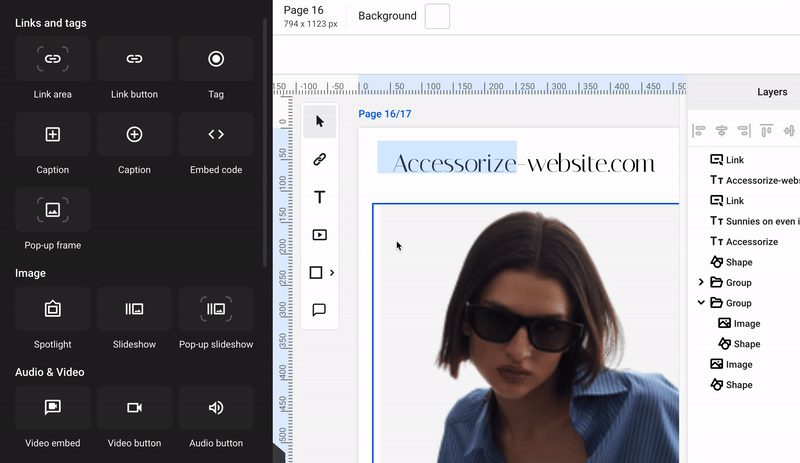
Task: Expand the collapsed Group layer
Action: 701,282
